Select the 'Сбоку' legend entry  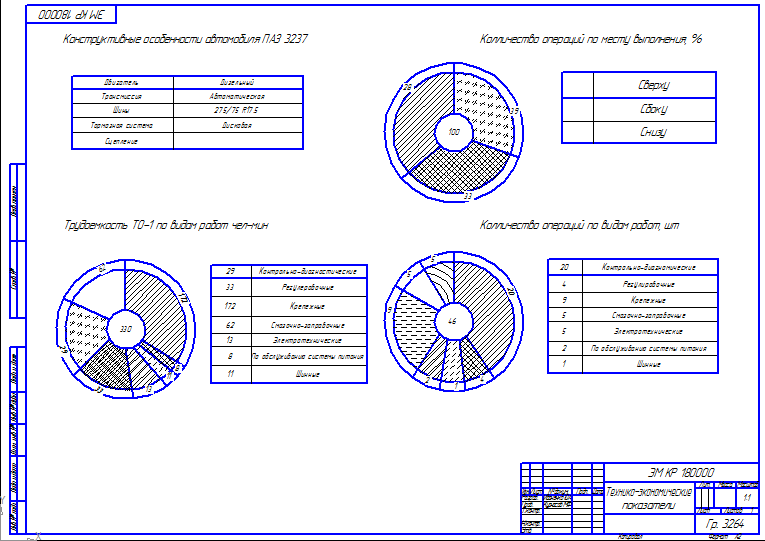click(654, 109)
